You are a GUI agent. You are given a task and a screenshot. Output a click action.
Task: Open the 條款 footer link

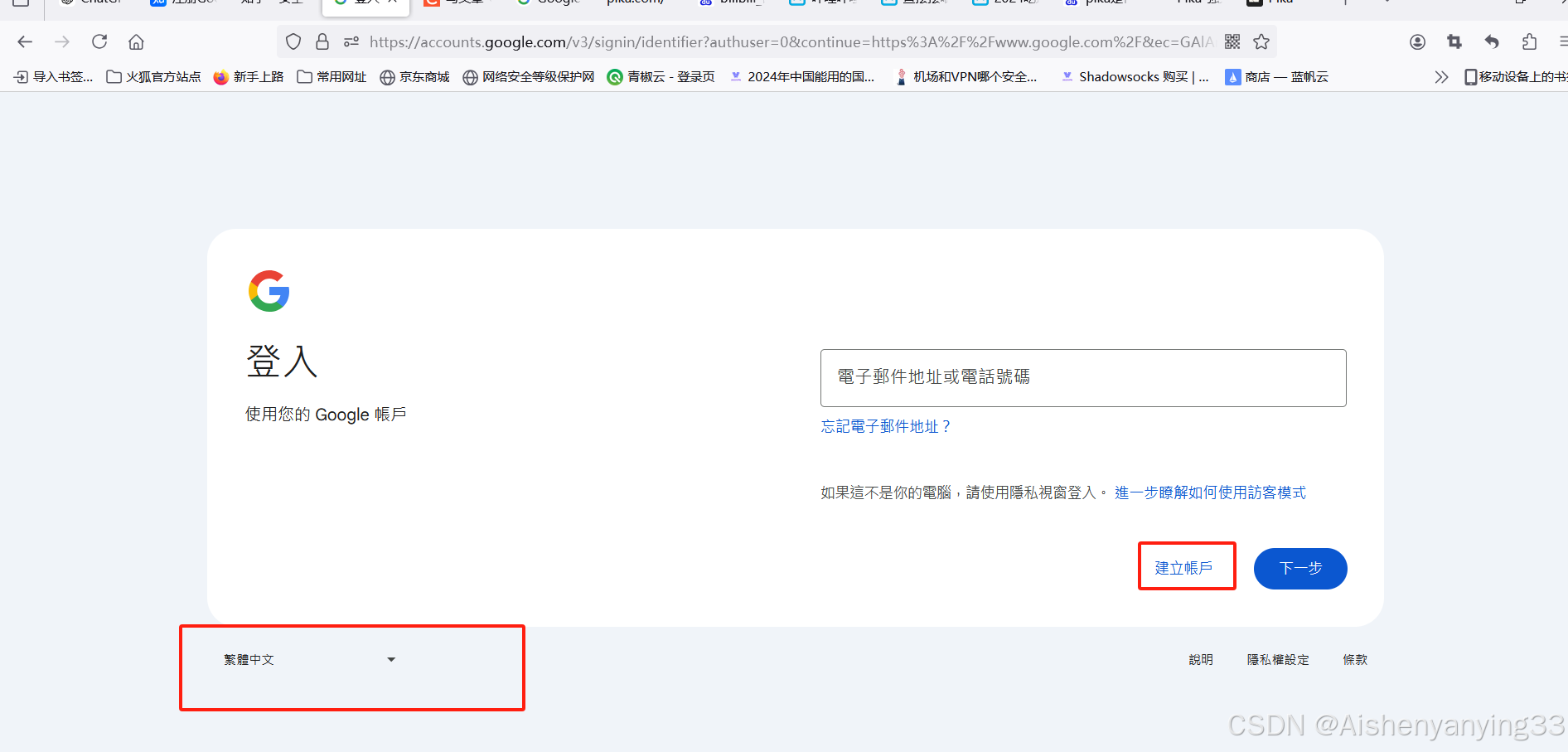coord(1355,660)
